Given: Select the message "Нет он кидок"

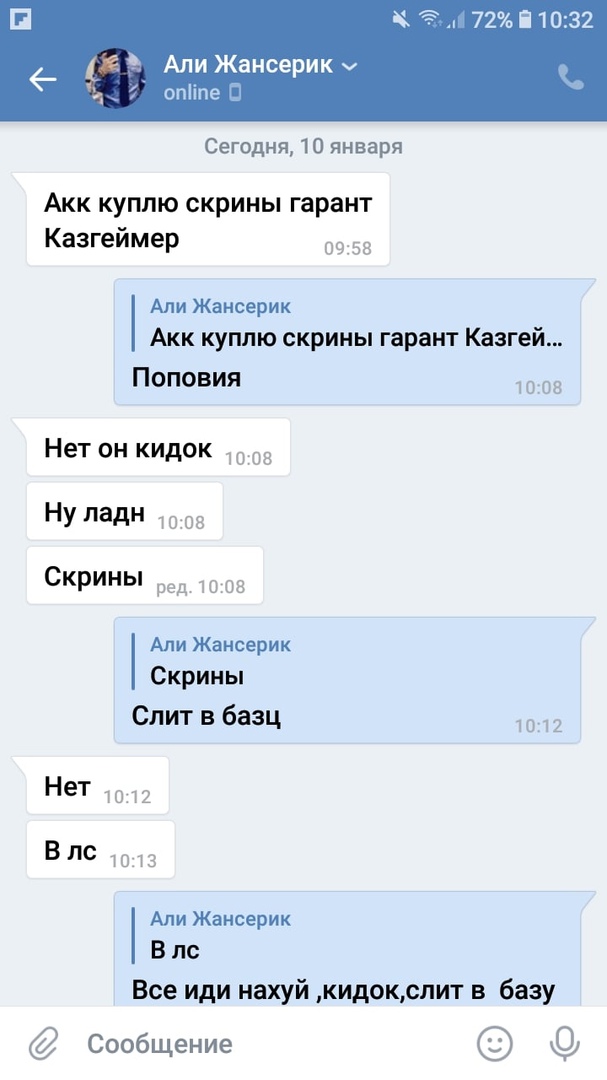Looking at the screenshot, I should click(x=158, y=448).
